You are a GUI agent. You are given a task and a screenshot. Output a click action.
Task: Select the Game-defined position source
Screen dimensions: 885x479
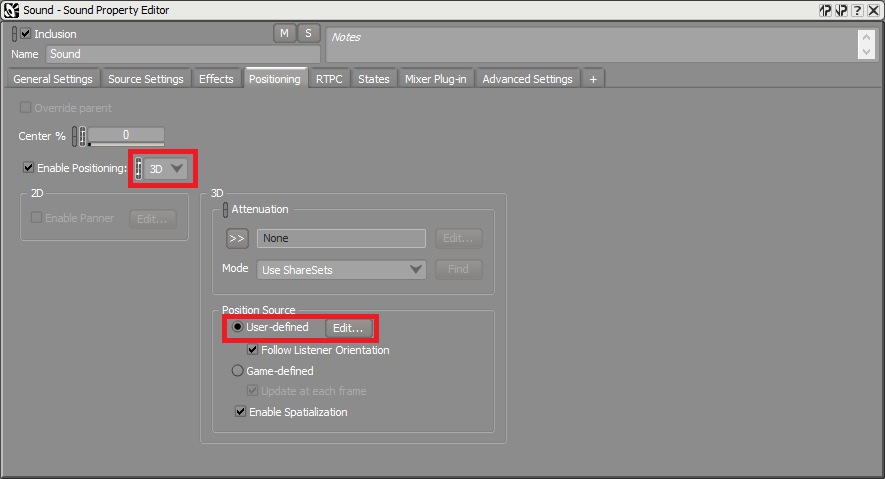(x=238, y=371)
